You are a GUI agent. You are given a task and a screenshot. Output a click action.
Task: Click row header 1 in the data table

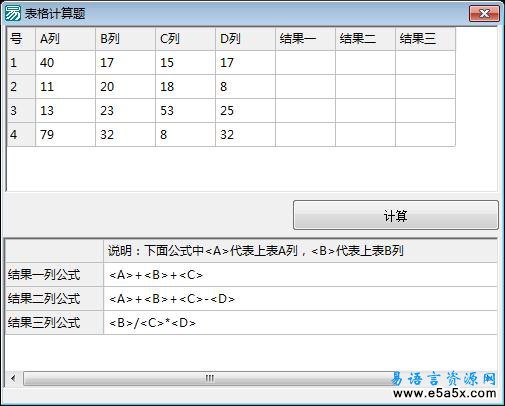(21, 63)
